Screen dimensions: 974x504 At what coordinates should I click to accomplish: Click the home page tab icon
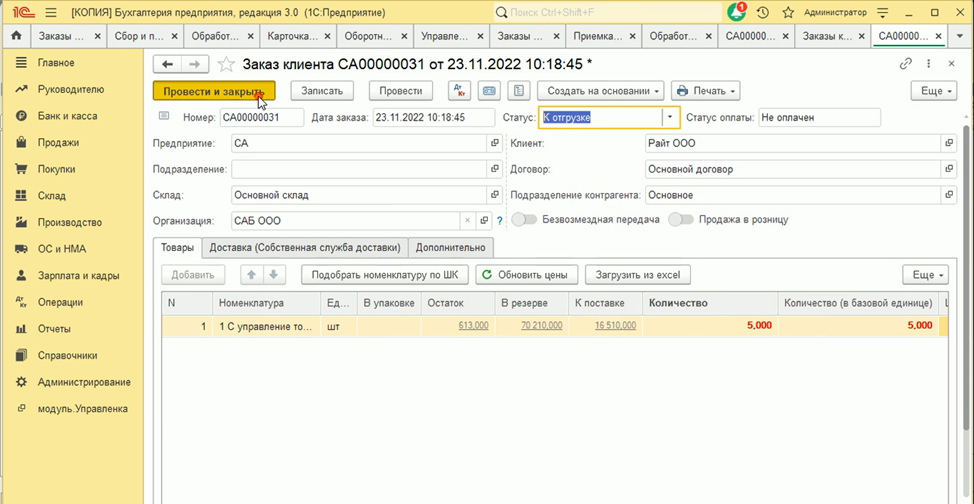[x=17, y=36]
